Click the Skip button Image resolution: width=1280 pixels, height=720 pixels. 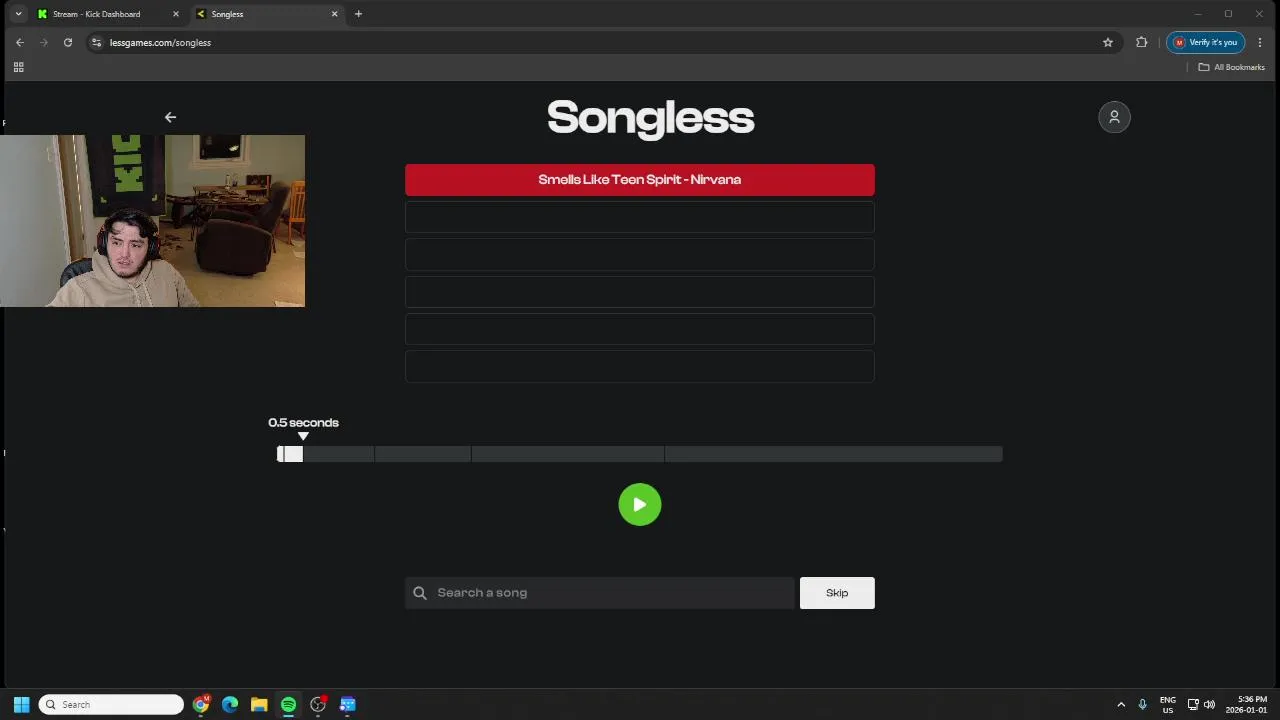coord(837,593)
